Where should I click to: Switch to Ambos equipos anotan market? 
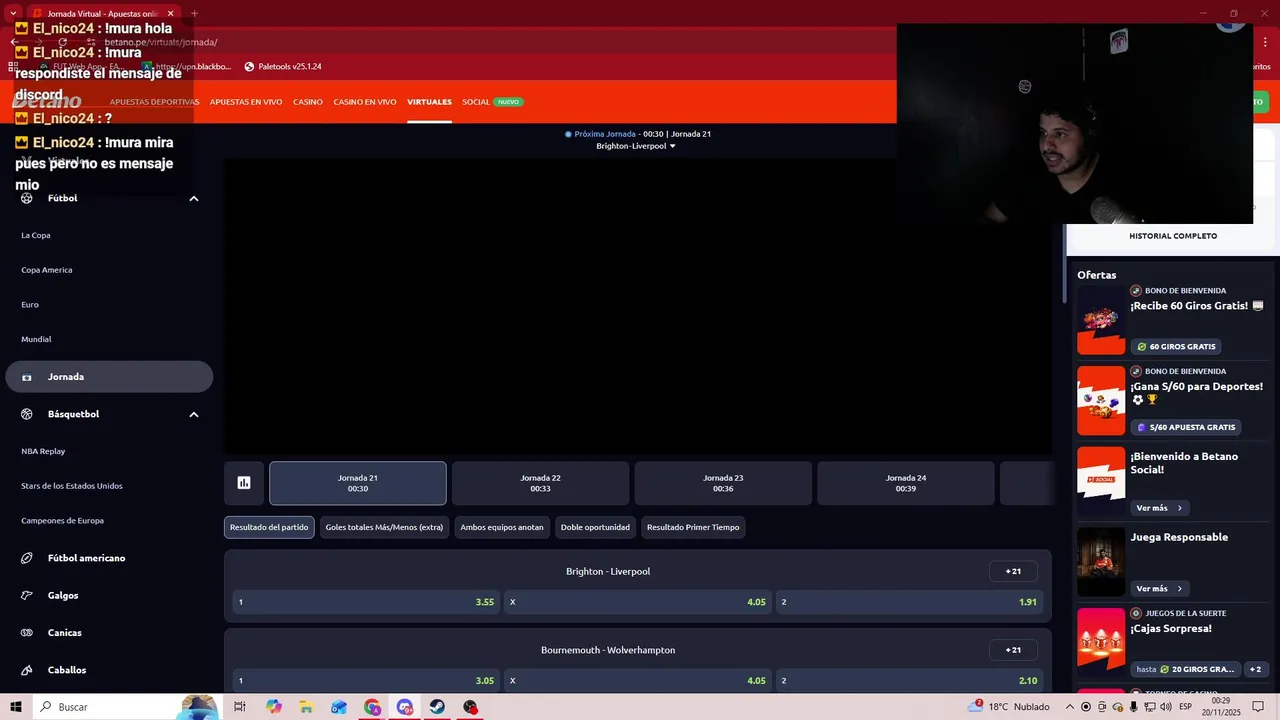(x=502, y=527)
